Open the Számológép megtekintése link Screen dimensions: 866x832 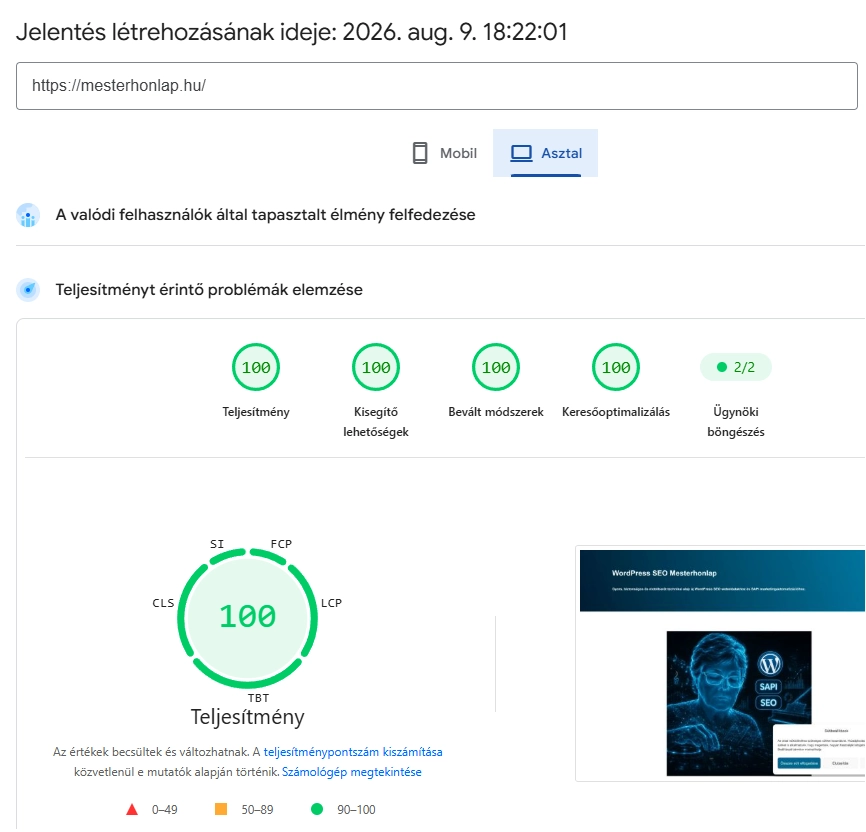(x=352, y=772)
